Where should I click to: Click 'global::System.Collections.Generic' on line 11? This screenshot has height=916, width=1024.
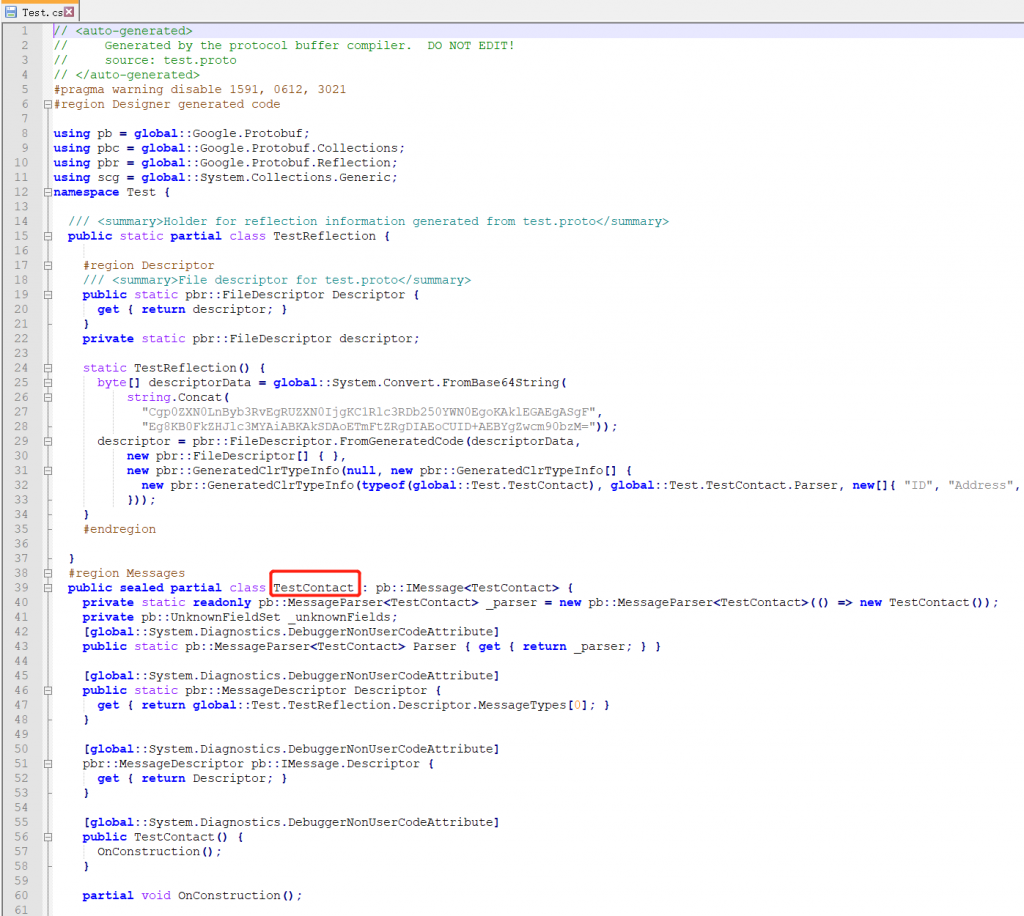(x=266, y=178)
